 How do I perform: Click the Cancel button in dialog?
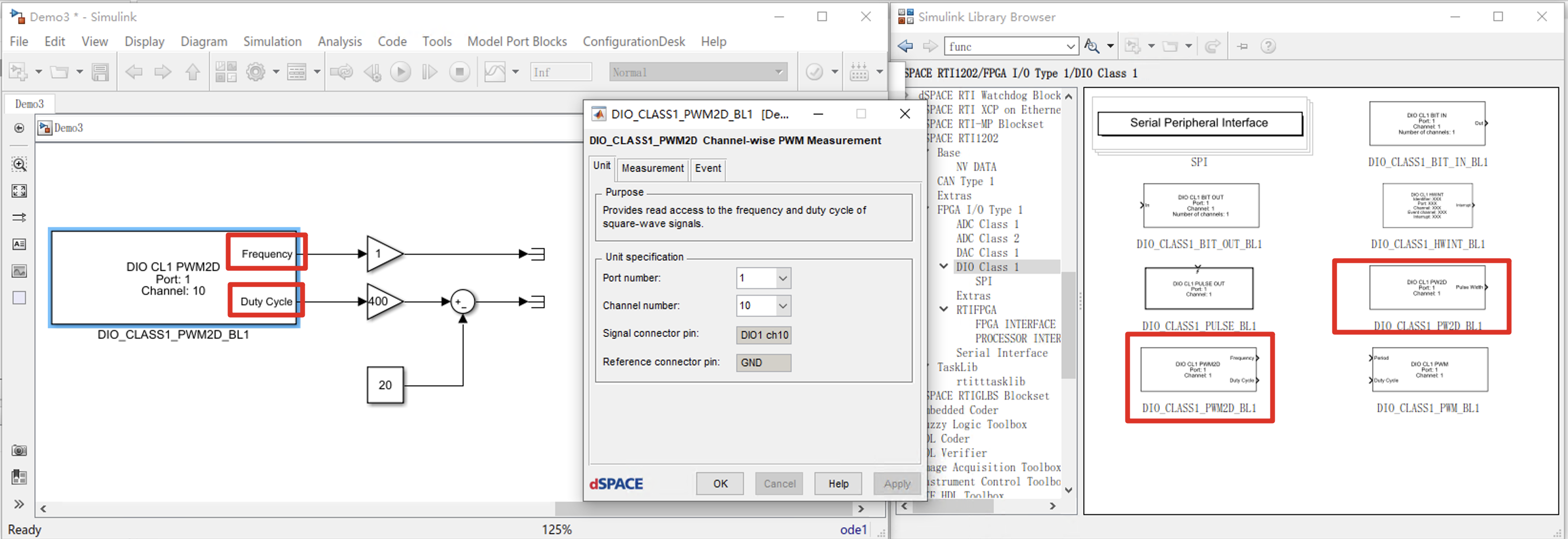point(779,484)
